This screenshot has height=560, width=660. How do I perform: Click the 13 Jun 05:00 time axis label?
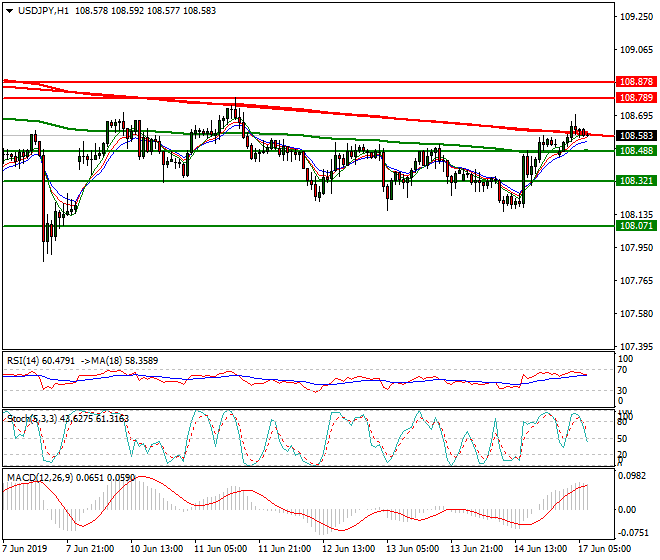pyautogui.click(x=412, y=549)
